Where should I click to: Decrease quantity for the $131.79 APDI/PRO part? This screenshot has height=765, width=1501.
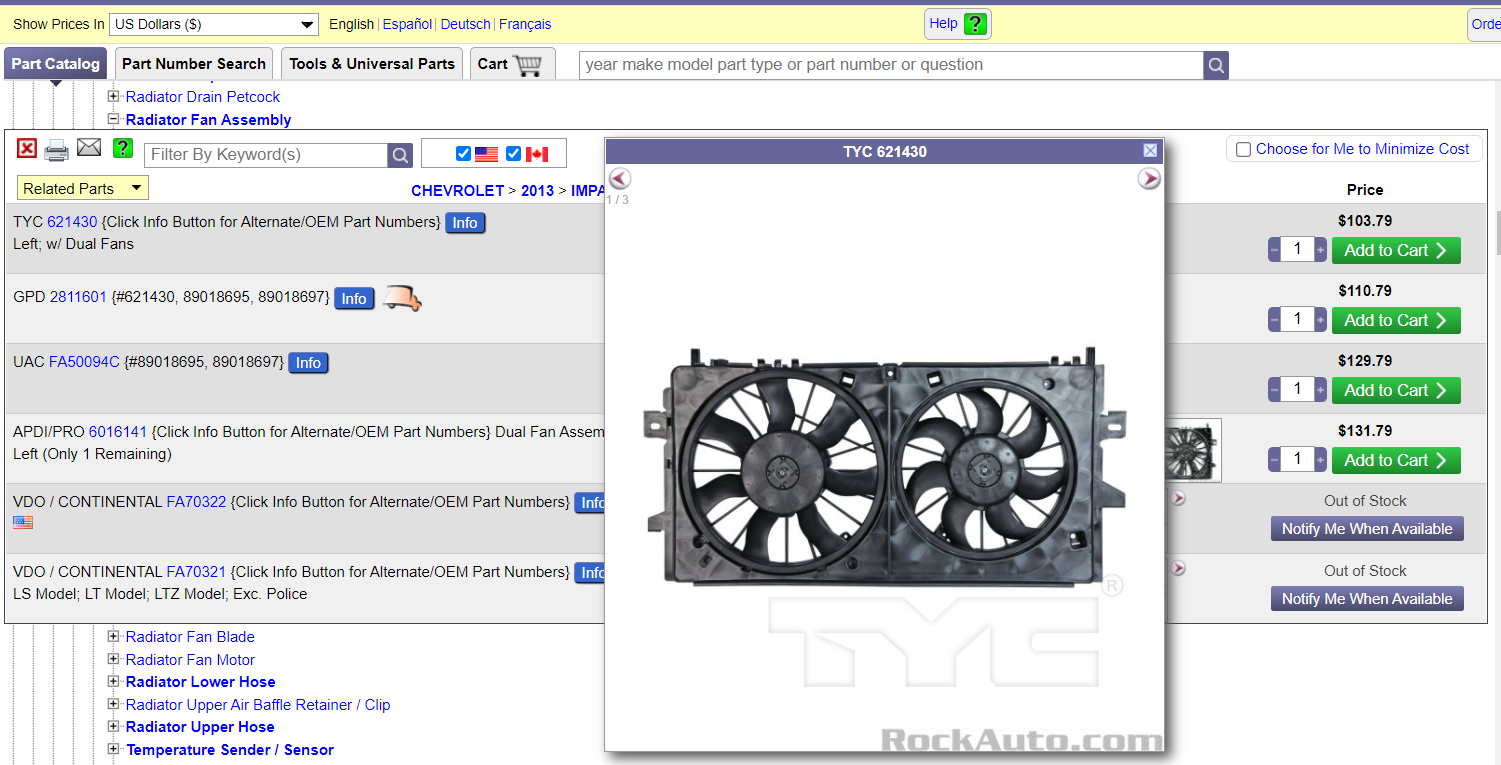tap(1274, 460)
